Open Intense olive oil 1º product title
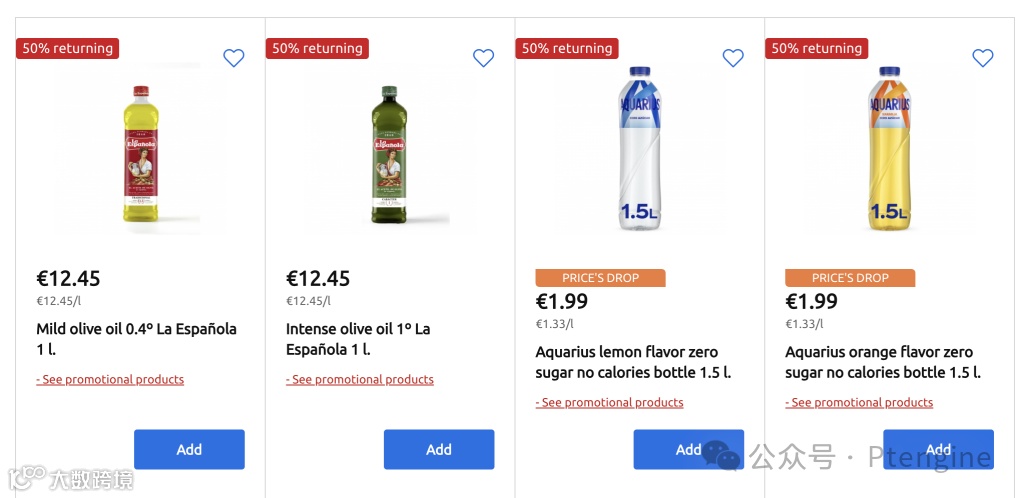Viewport: 1024px width, 498px height. click(x=358, y=339)
